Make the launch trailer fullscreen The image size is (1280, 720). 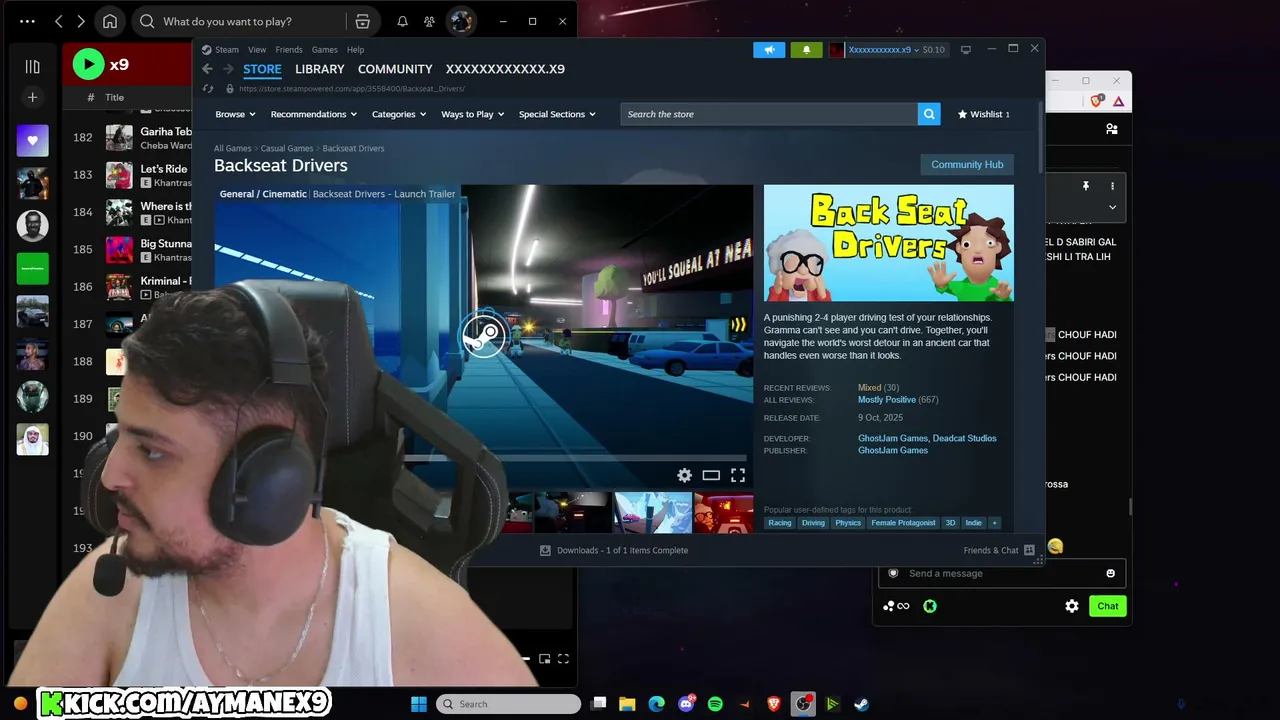(738, 475)
